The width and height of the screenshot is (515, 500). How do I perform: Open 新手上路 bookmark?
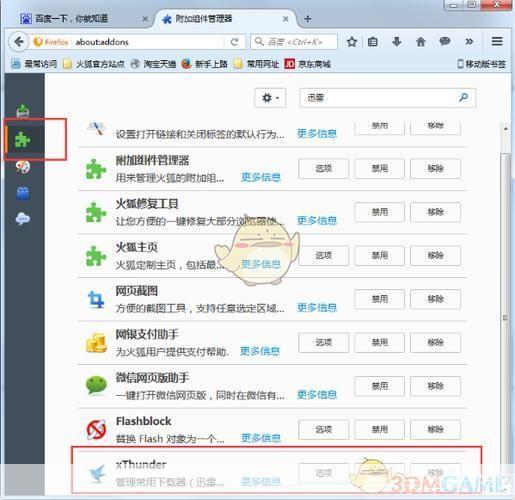click(205, 64)
